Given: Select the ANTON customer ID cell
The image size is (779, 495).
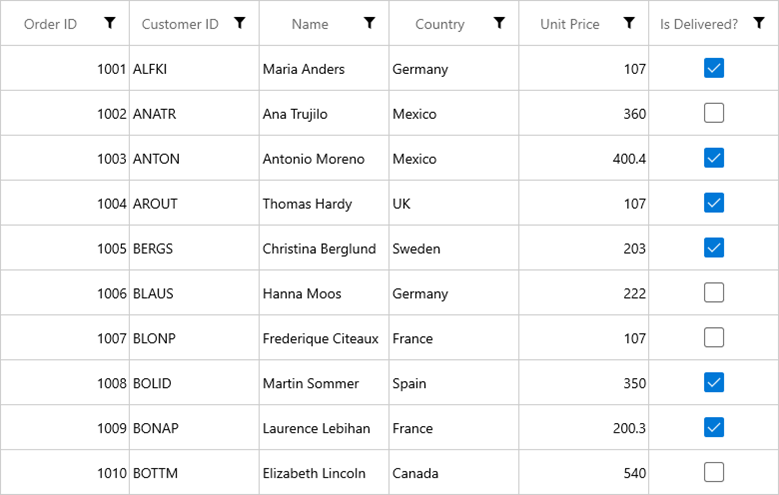Looking at the screenshot, I should 156,159.
